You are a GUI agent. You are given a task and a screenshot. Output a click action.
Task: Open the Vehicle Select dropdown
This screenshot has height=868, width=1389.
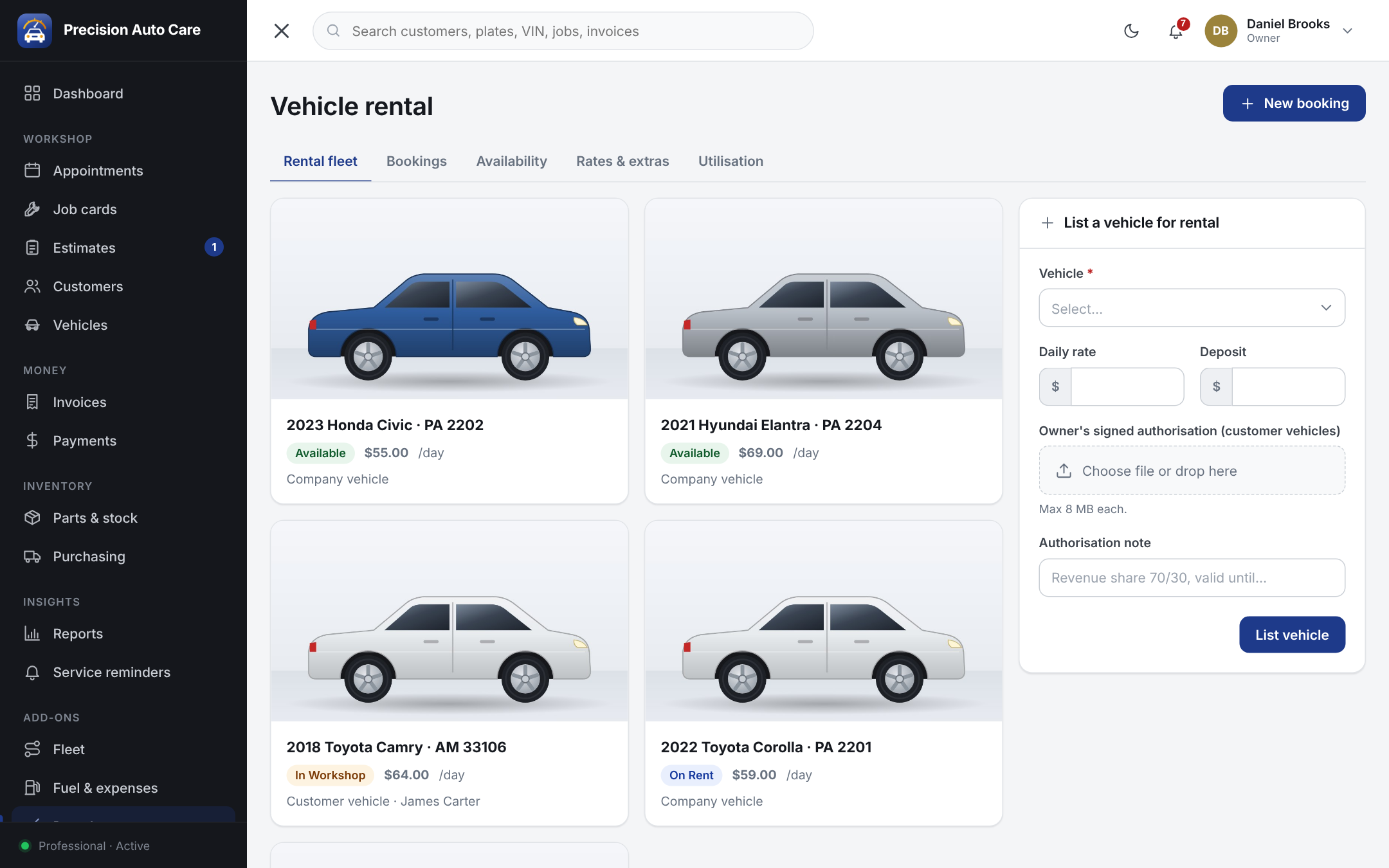click(x=1192, y=308)
